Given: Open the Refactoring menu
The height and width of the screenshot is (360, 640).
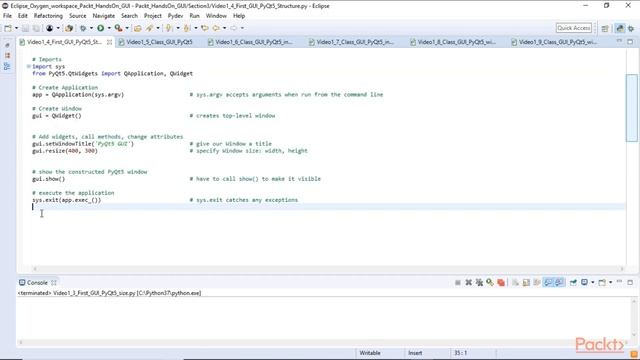Looking at the screenshot, I should click(48, 16).
